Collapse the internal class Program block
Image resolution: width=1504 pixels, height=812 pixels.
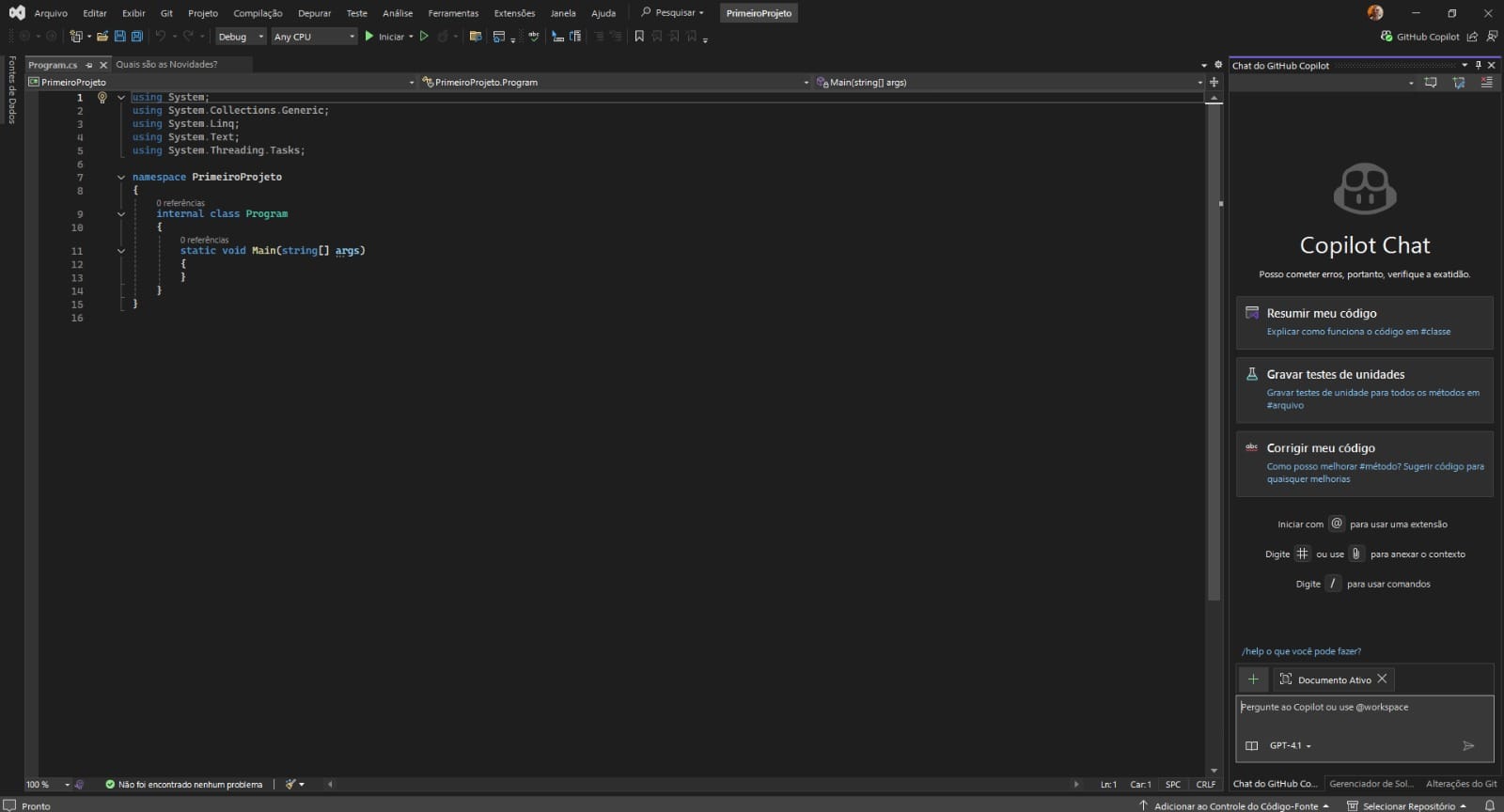tap(121, 214)
